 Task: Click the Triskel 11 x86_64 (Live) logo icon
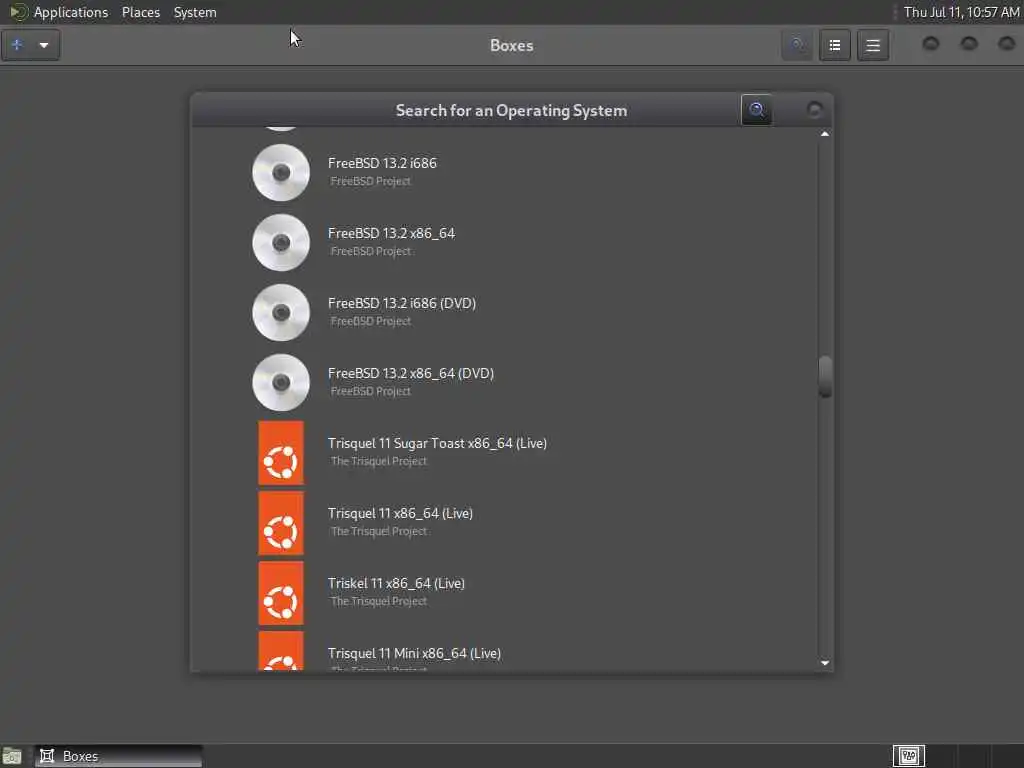(x=281, y=592)
